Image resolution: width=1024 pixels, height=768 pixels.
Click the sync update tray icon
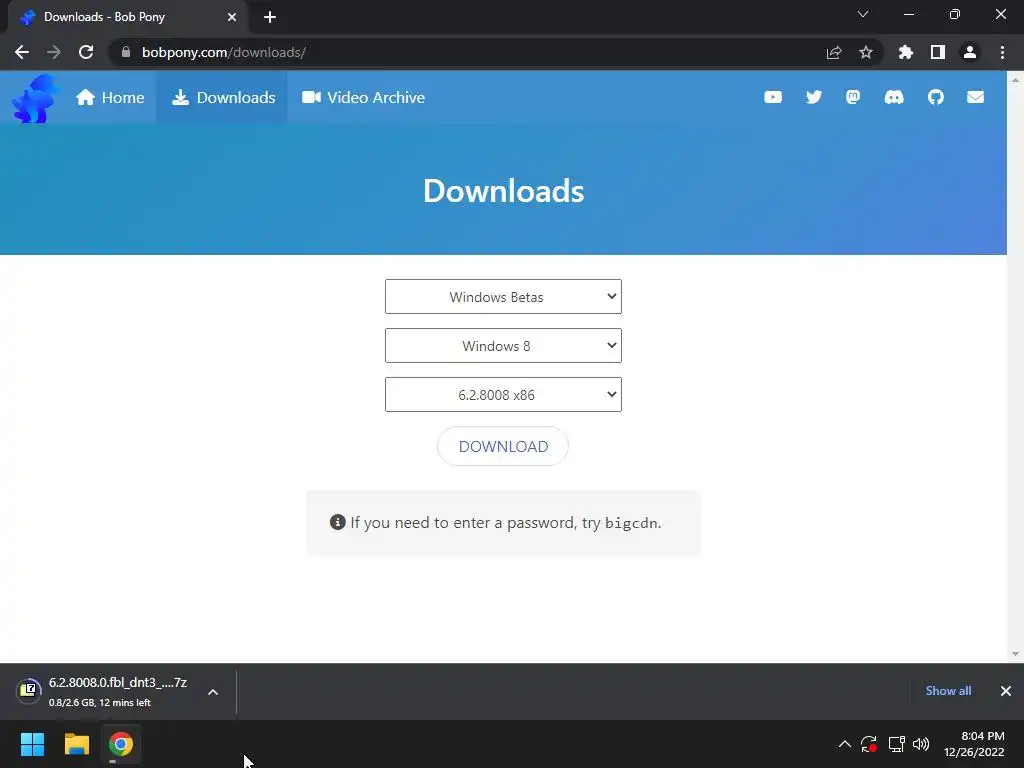click(869, 744)
